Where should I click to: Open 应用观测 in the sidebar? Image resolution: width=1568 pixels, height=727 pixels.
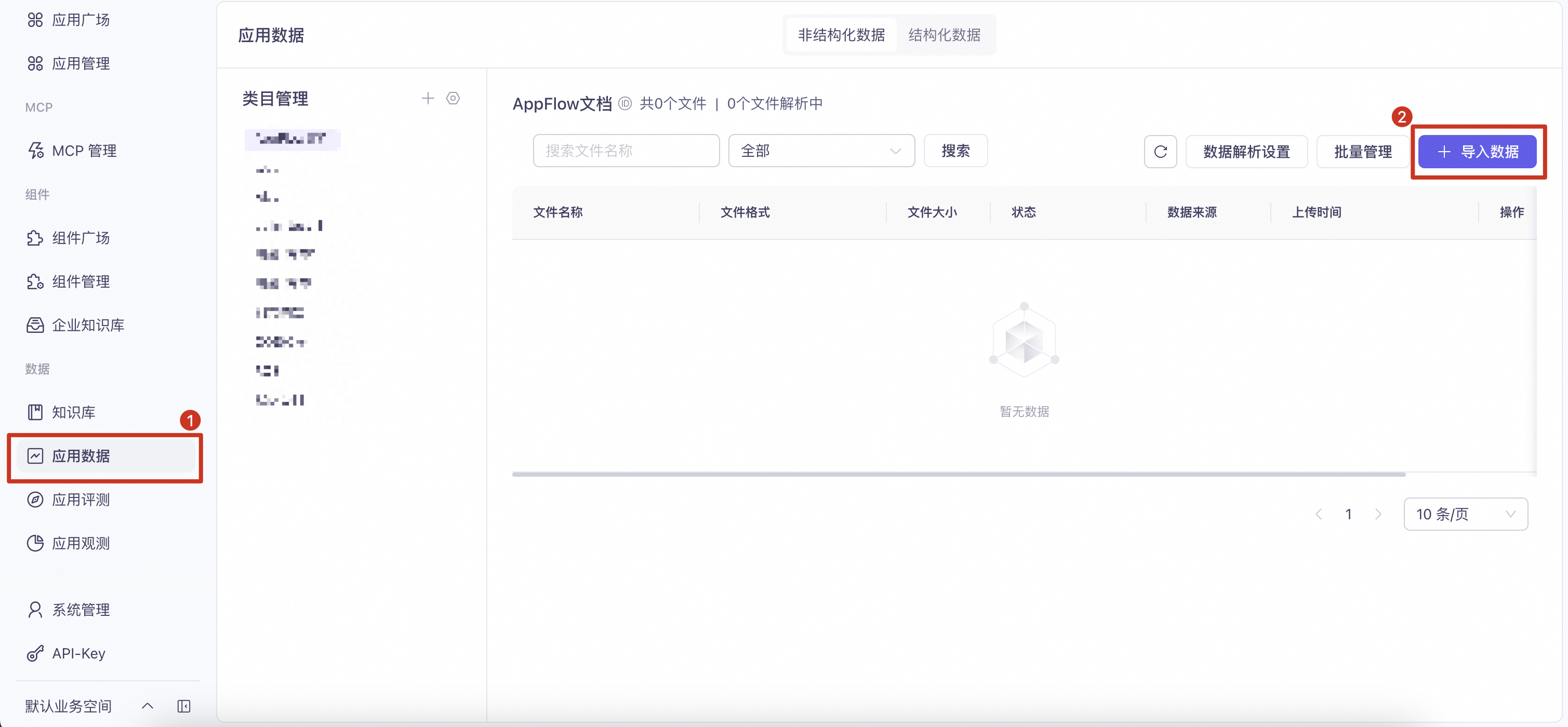81,543
